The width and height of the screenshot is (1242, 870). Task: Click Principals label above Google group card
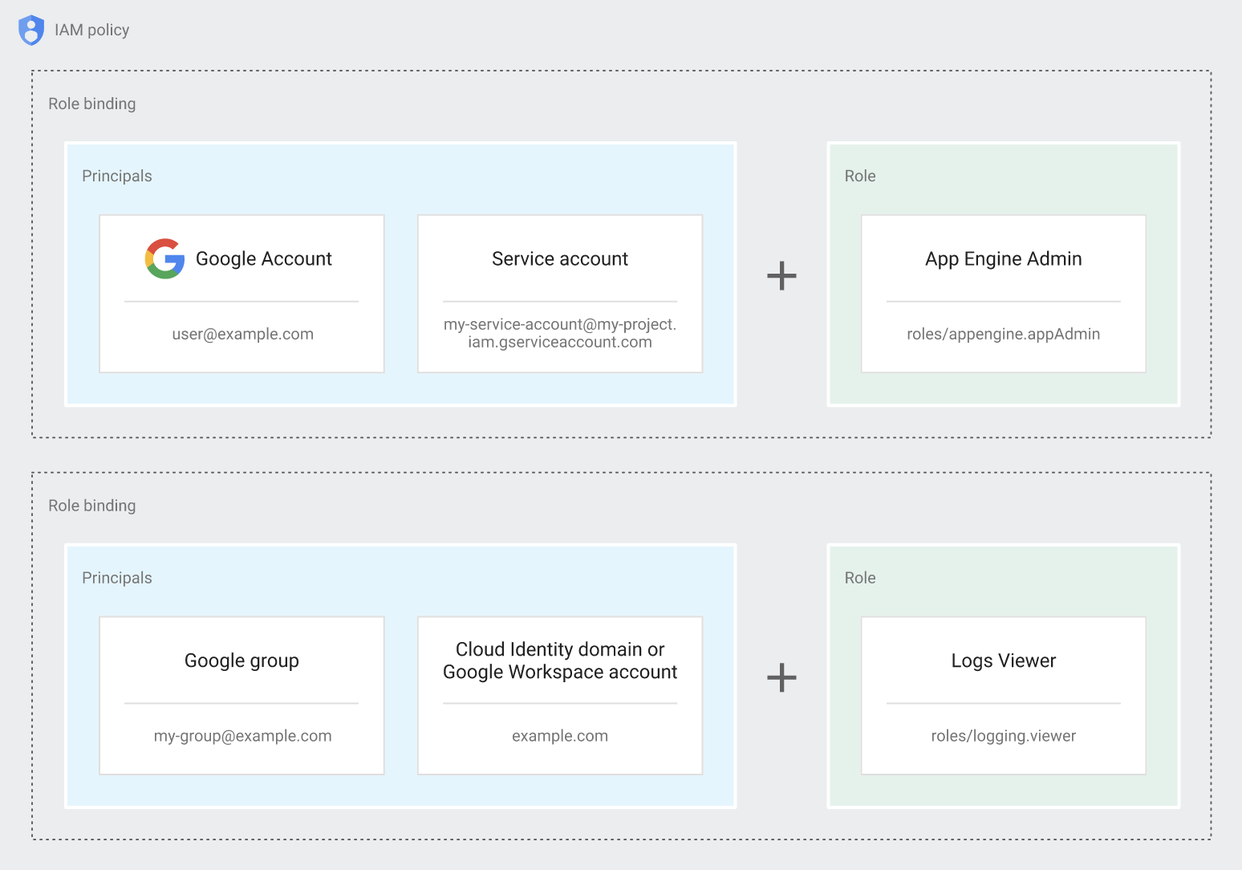point(117,578)
